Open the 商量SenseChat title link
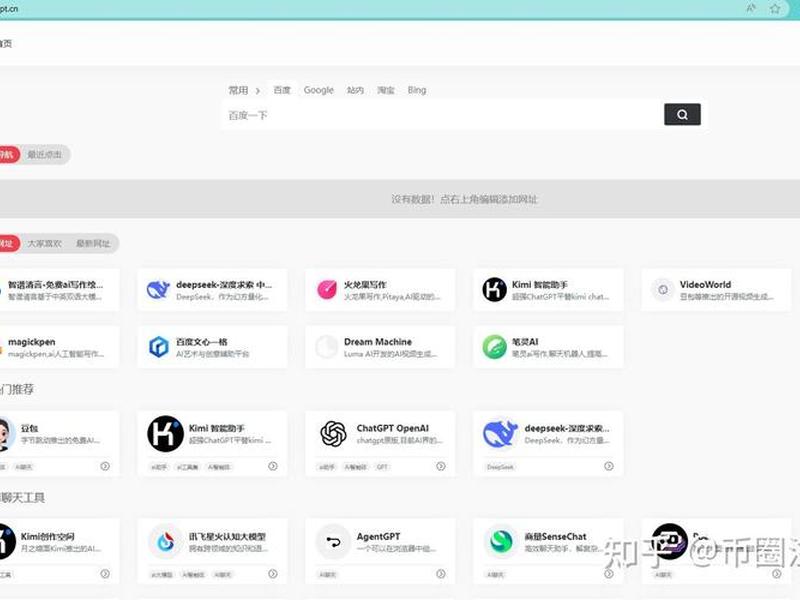 [x=556, y=537]
